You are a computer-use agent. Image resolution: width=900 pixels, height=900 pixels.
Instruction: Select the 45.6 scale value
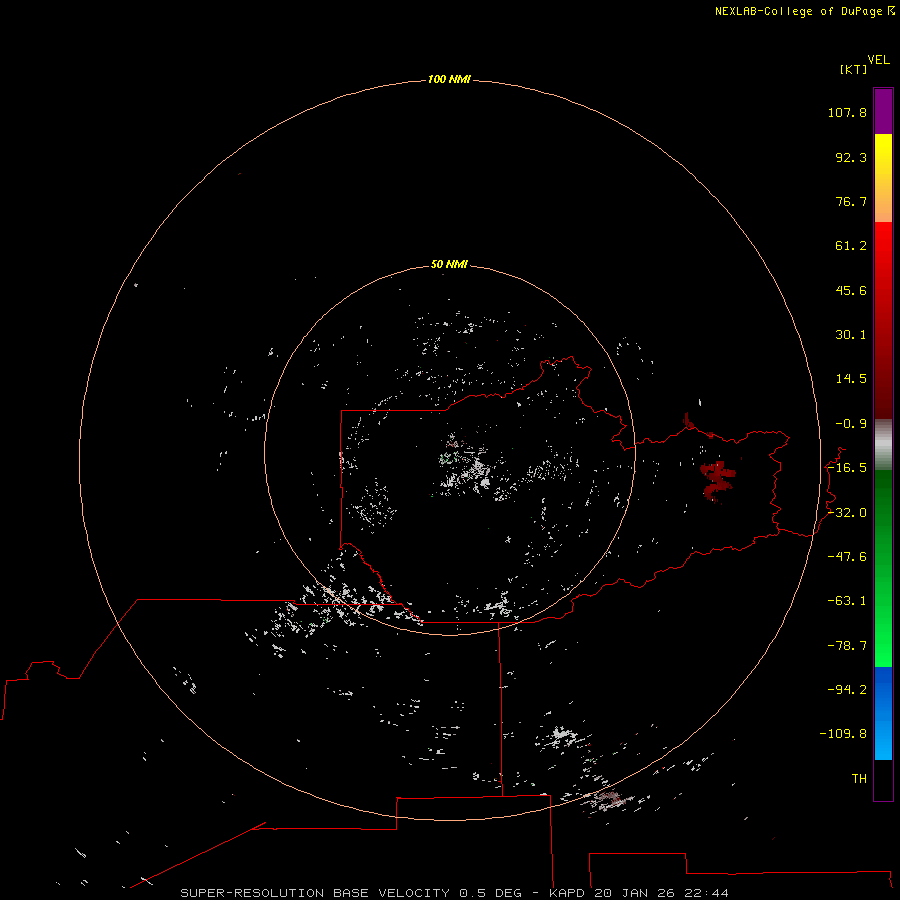pyautogui.click(x=851, y=290)
